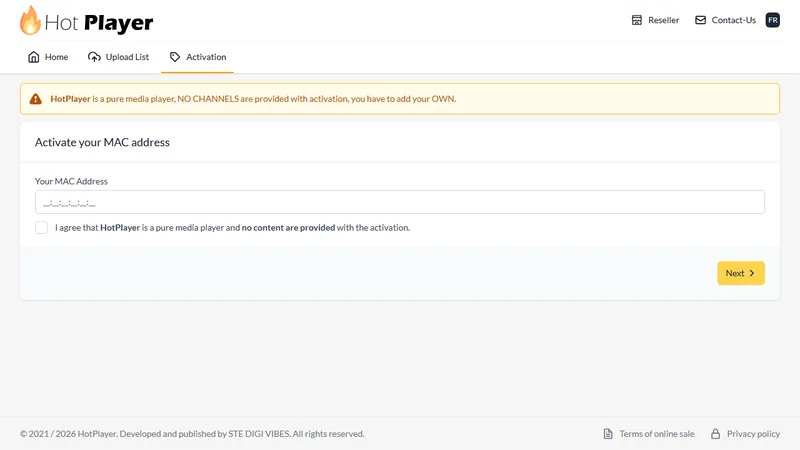Select the Activation tab

point(197,57)
